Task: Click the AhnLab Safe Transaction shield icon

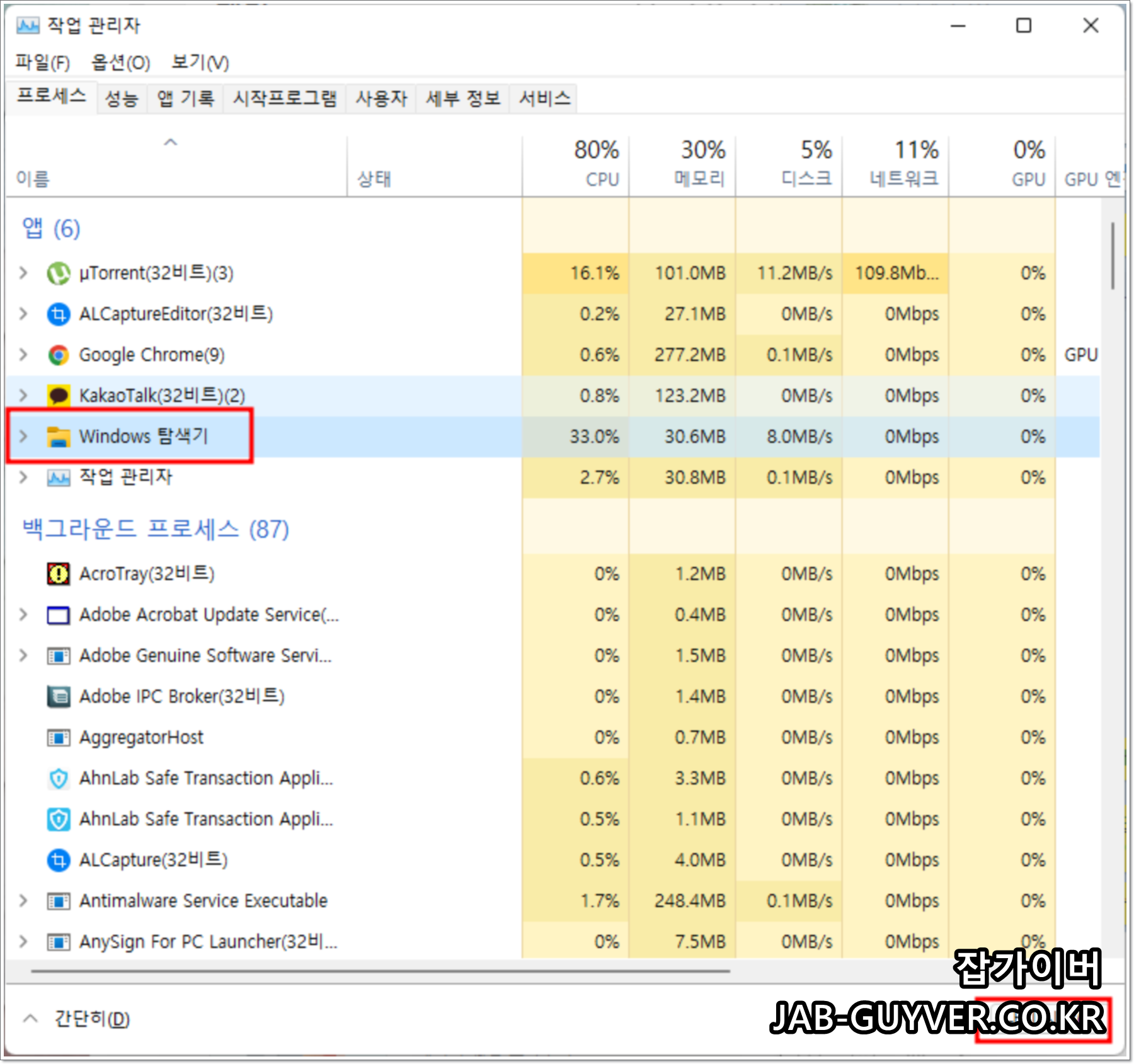Action: point(58,778)
